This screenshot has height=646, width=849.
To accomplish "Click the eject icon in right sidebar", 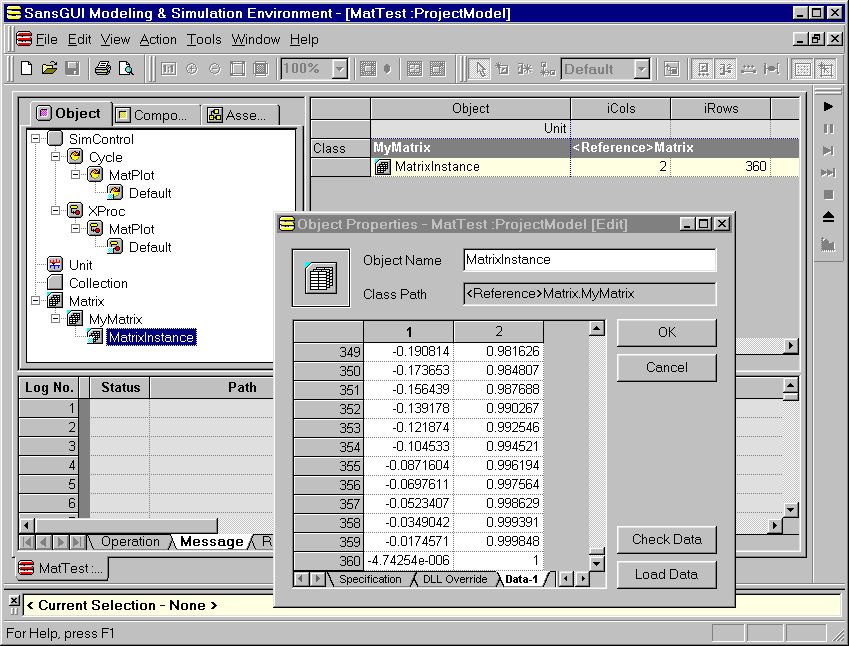I will click(x=828, y=217).
